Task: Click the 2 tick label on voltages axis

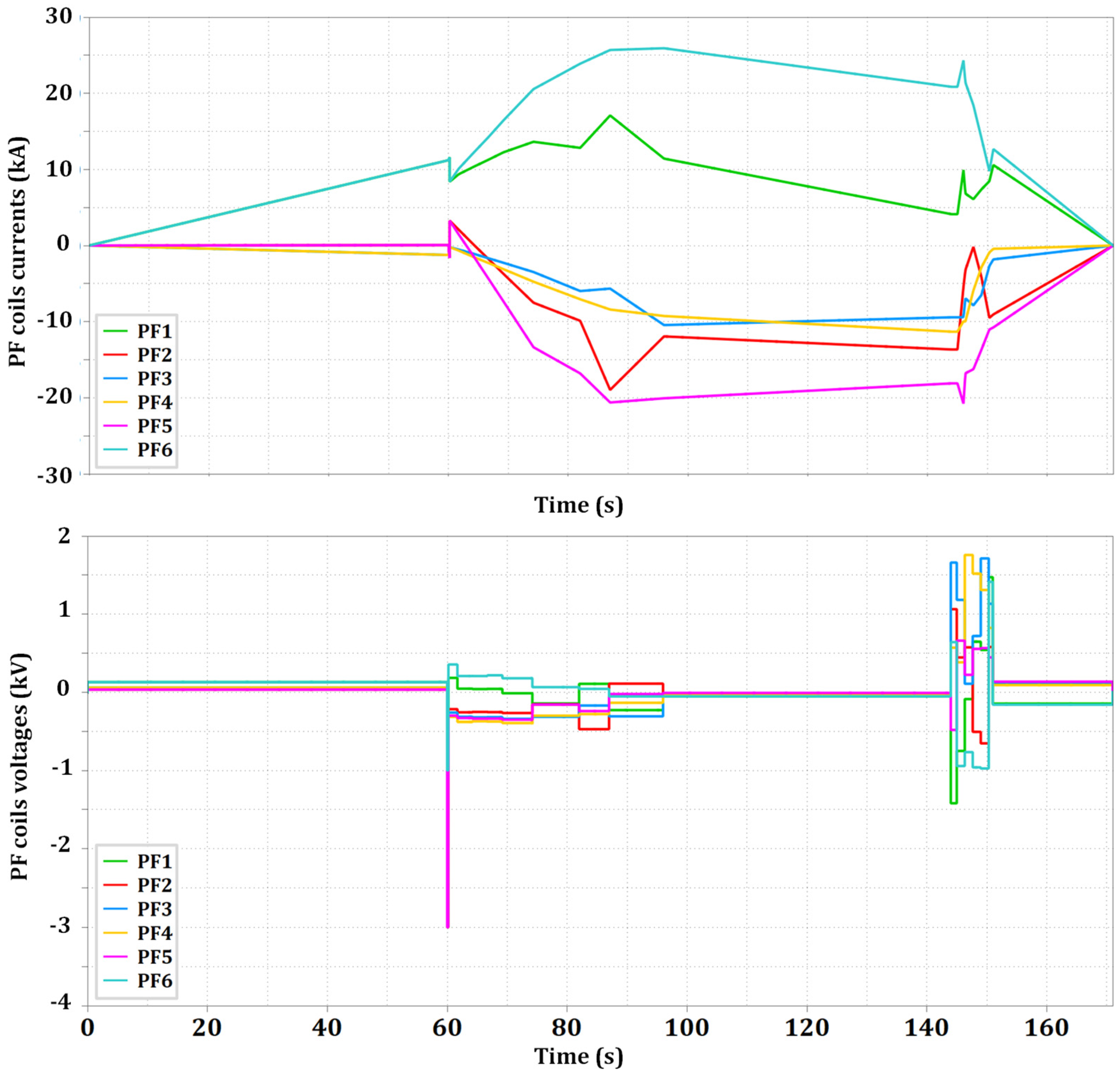Action: click(65, 536)
